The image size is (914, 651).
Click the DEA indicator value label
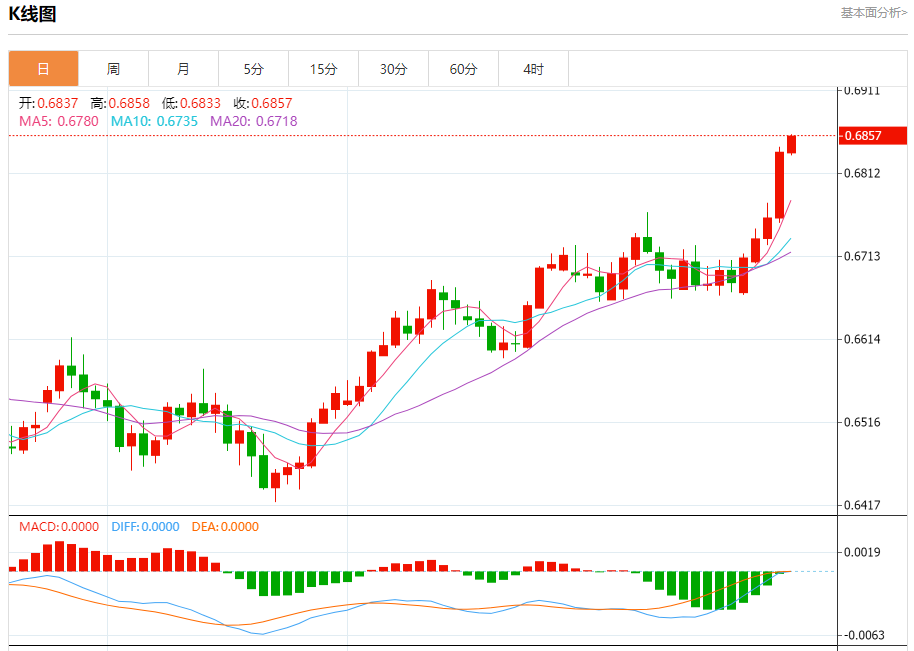point(225,527)
